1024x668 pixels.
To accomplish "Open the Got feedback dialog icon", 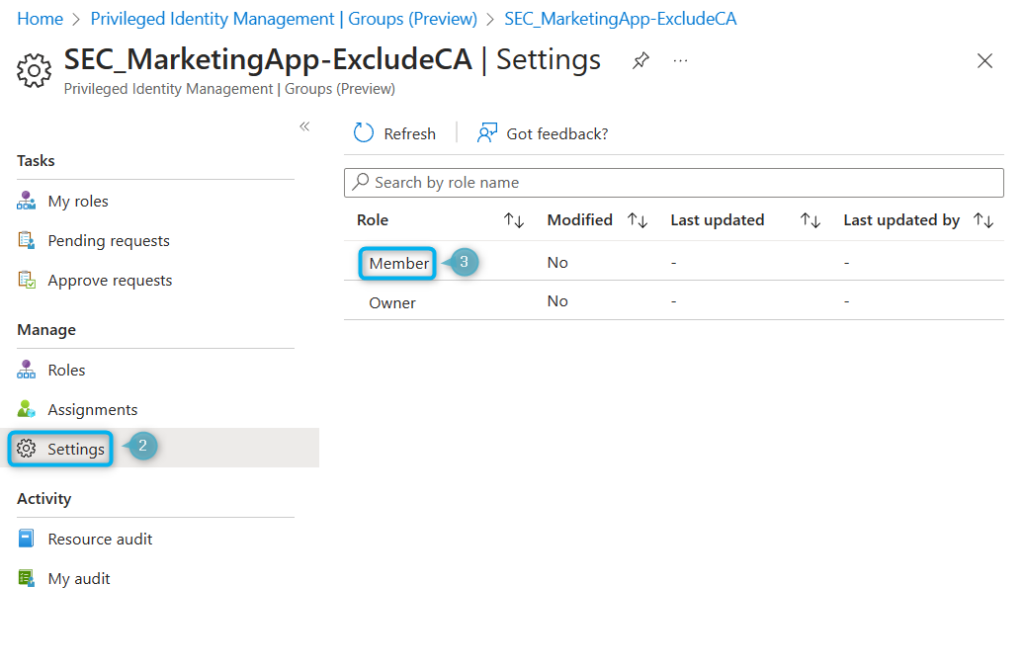I will (x=486, y=132).
